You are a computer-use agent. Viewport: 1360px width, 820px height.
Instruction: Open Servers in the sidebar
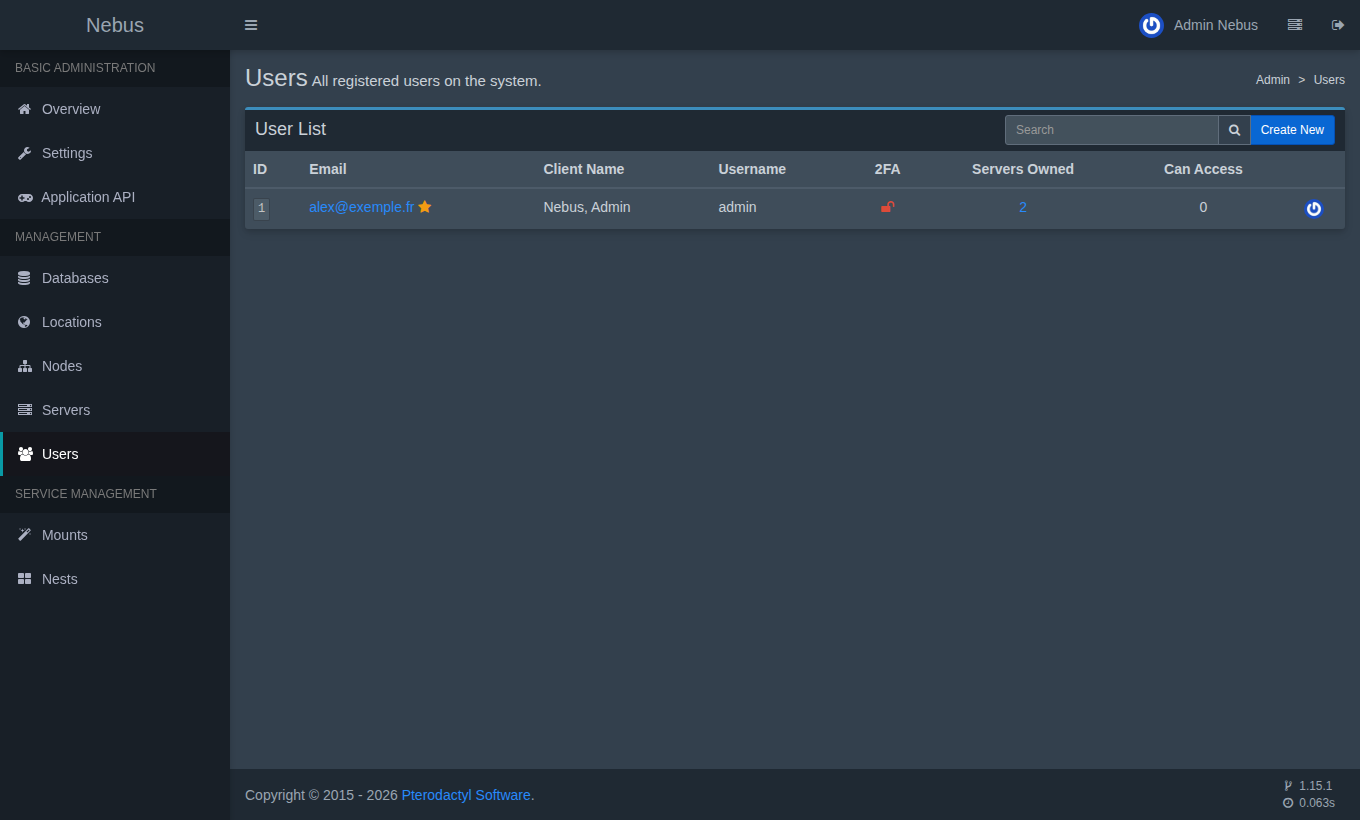click(x=115, y=410)
